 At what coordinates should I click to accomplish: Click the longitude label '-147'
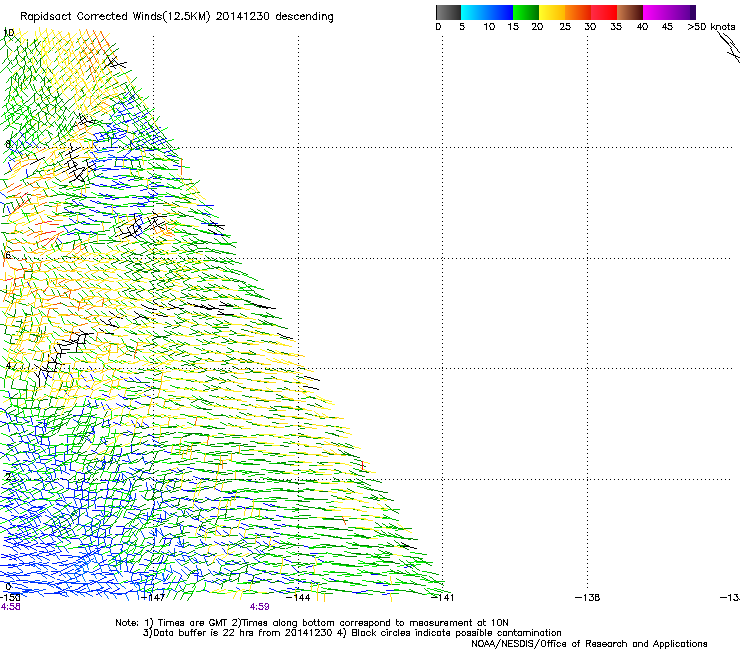153,597
